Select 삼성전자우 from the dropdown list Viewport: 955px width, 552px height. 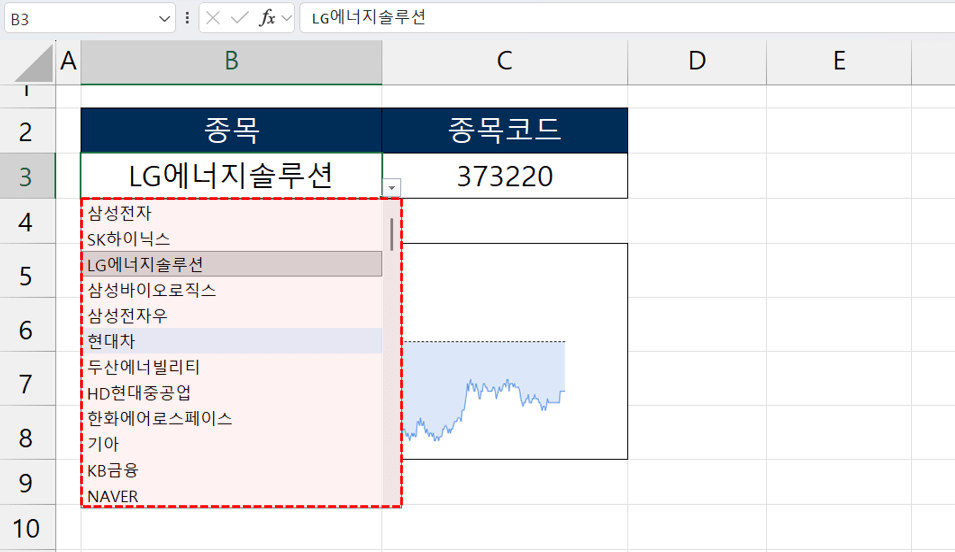click(232, 316)
